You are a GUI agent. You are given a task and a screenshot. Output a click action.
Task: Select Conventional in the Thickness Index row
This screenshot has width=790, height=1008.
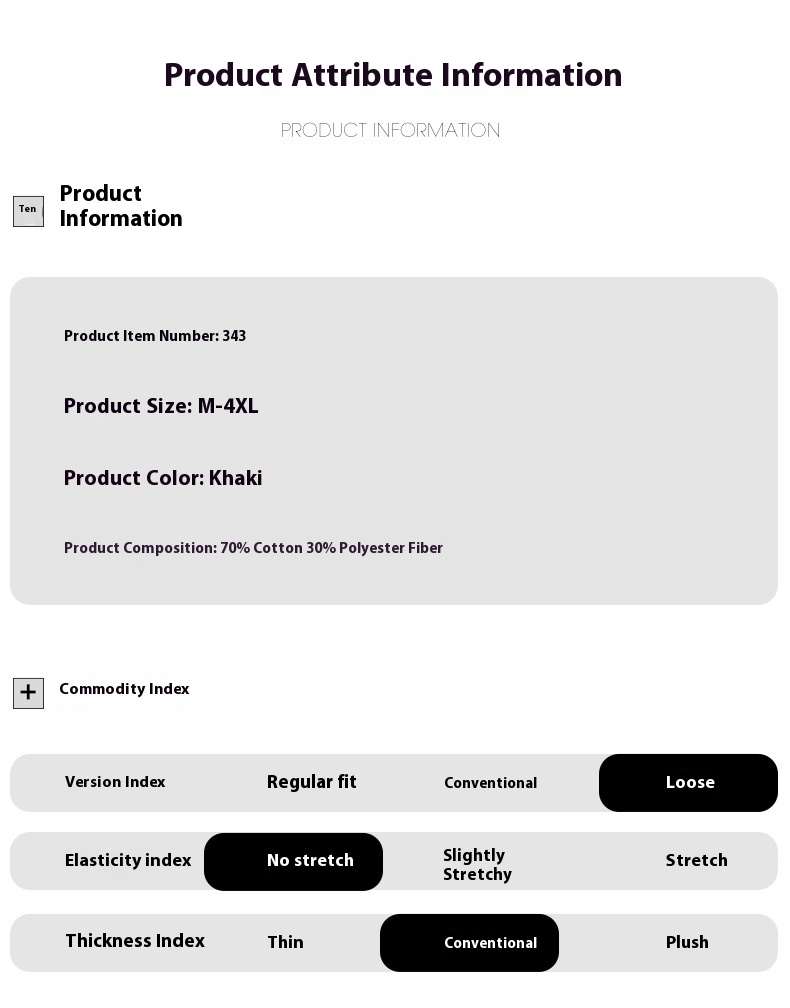click(470, 943)
